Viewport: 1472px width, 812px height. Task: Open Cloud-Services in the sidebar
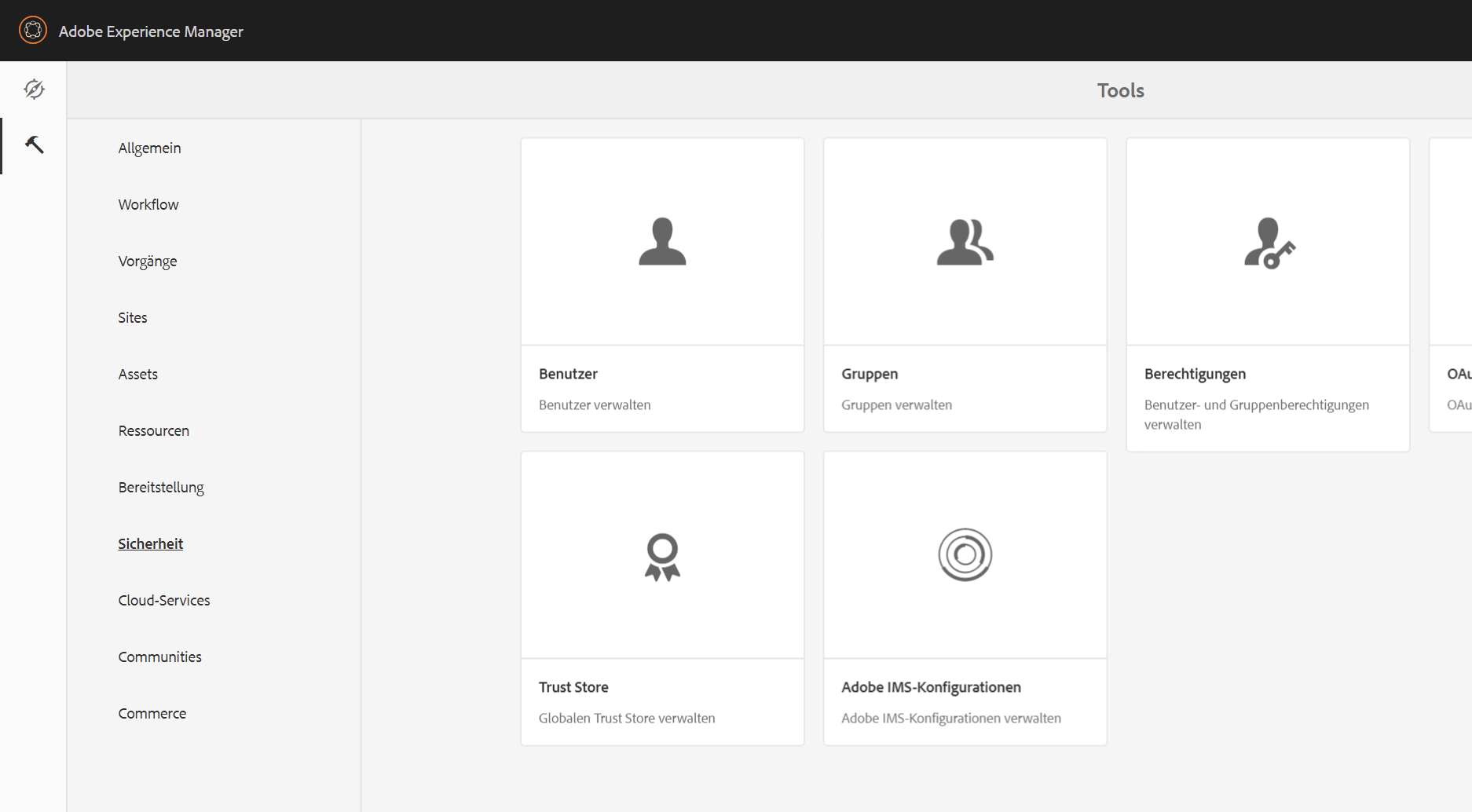[x=164, y=600]
